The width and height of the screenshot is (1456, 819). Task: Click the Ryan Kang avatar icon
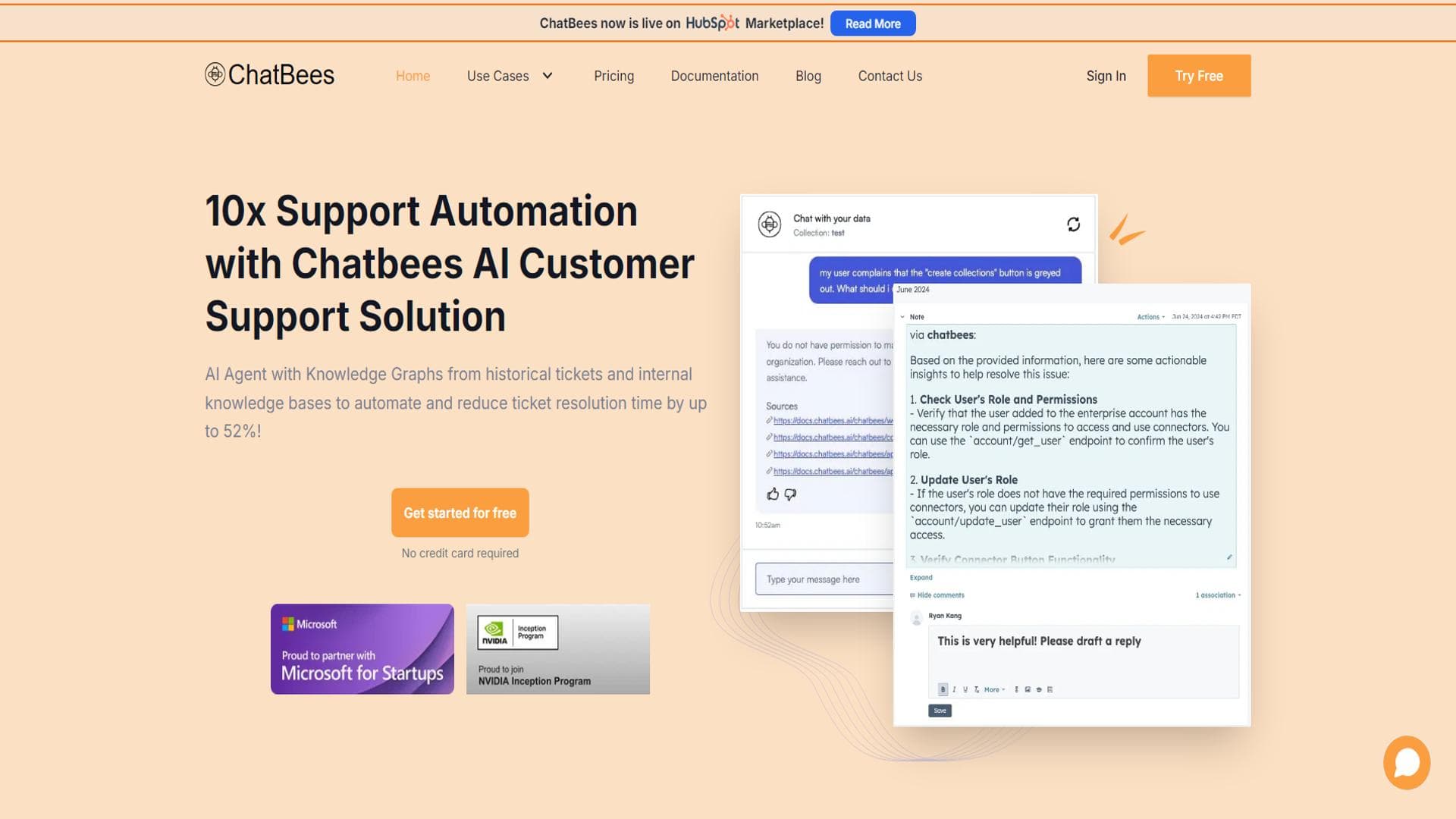pos(916,619)
